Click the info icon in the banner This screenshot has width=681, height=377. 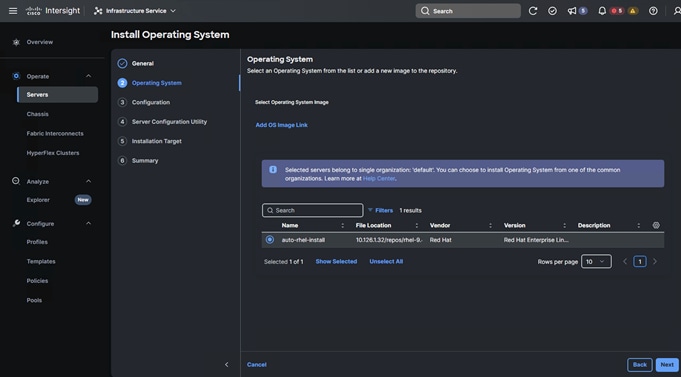coord(273,169)
